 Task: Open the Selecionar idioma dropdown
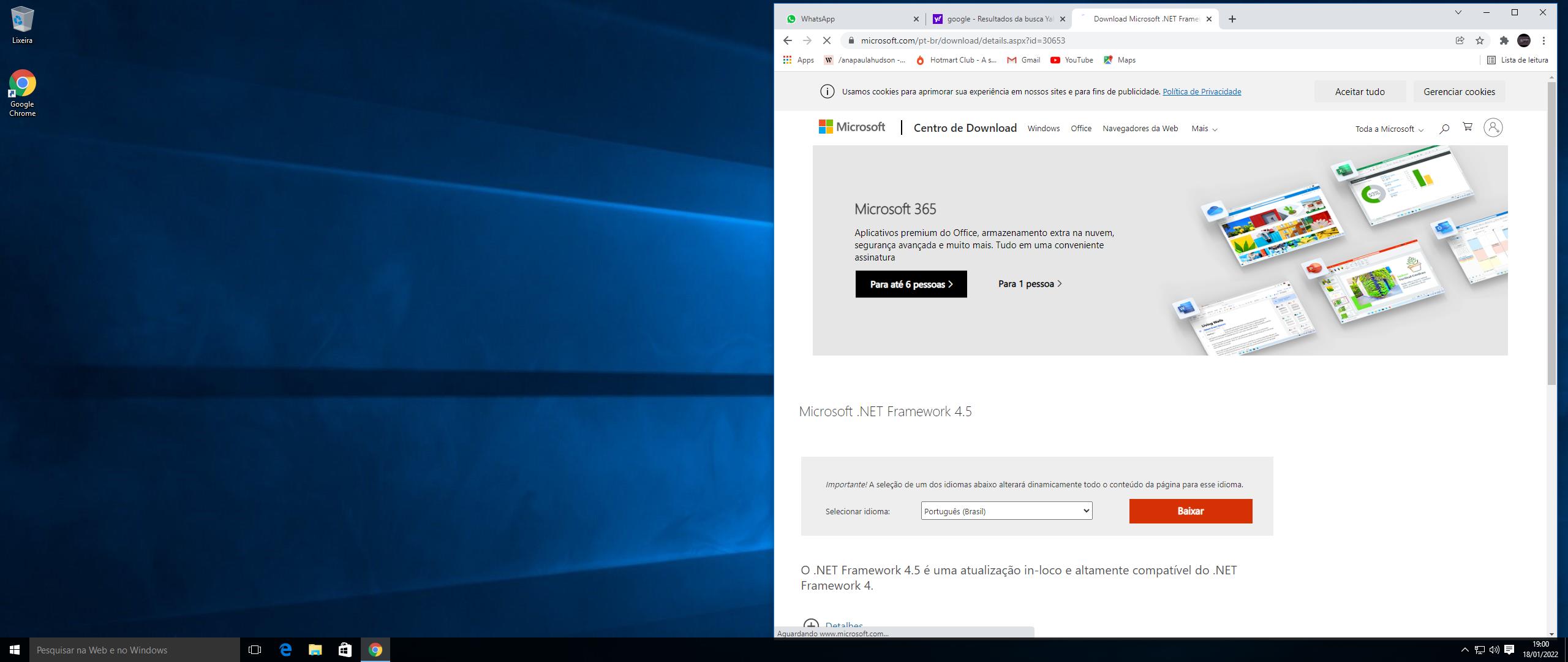[1006, 511]
